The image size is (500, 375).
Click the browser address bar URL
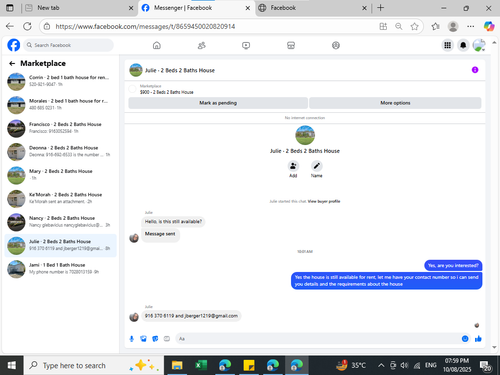145,26
